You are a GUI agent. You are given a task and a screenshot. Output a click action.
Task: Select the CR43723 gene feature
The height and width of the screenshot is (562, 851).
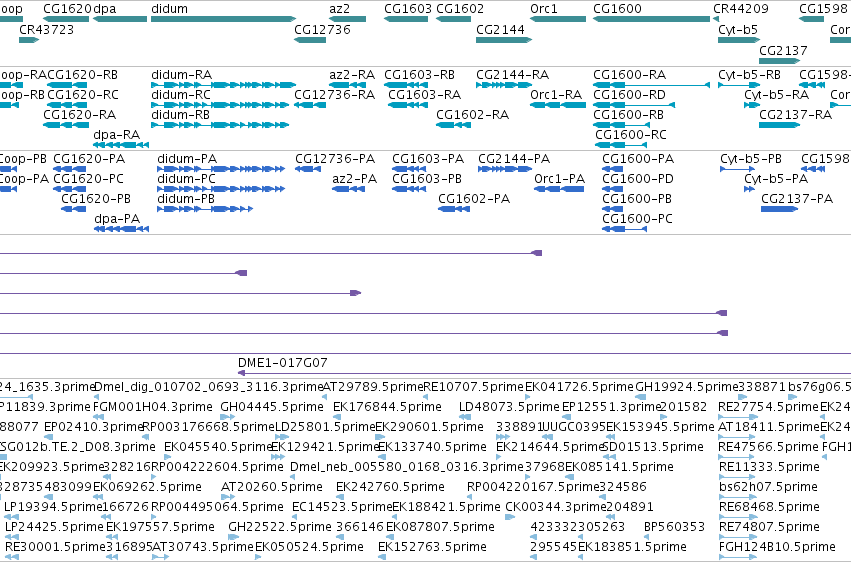(x=29, y=40)
